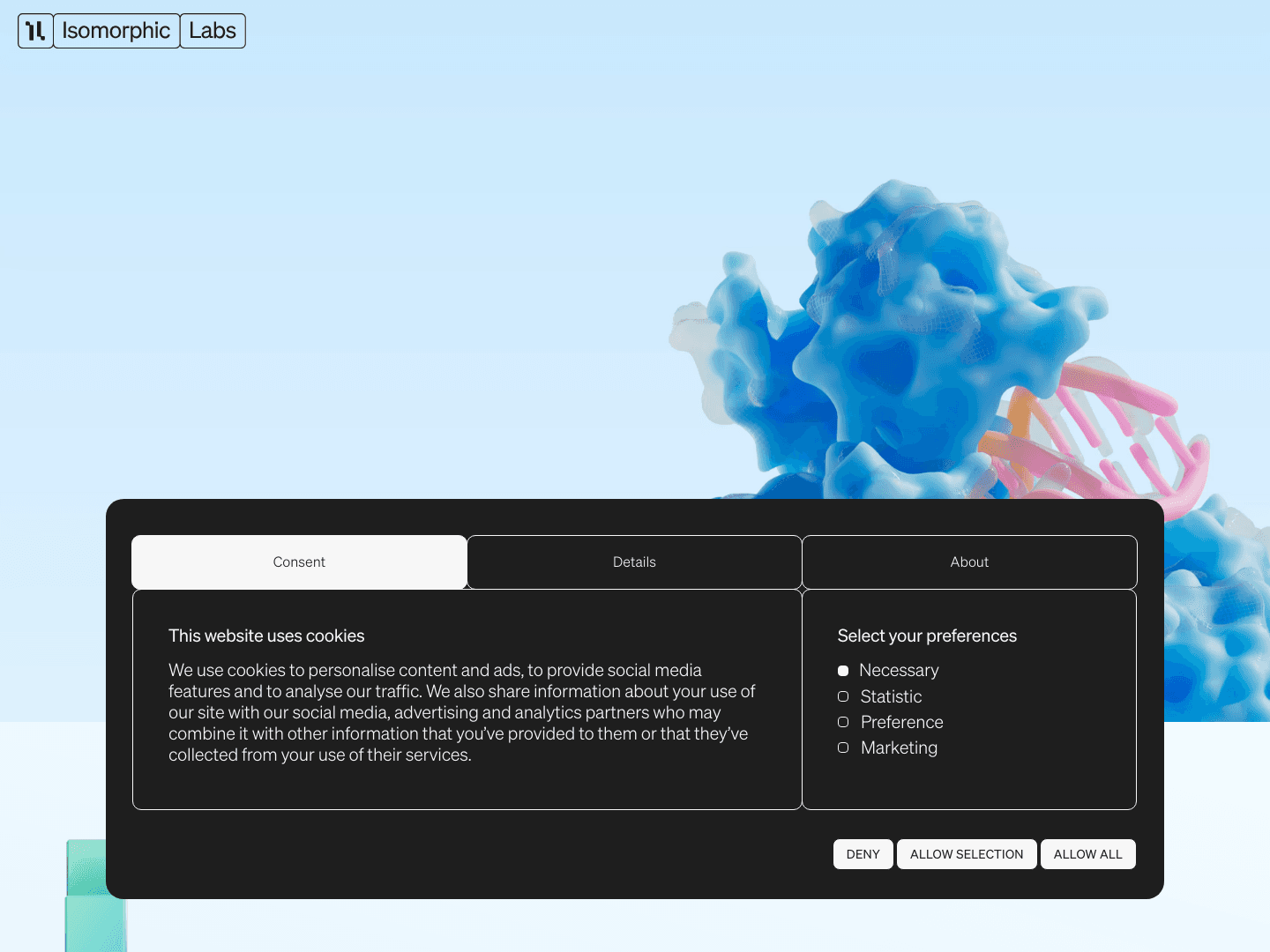The height and width of the screenshot is (952, 1270).
Task: Enable the Preference cookies checkbox
Action: point(843,722)
